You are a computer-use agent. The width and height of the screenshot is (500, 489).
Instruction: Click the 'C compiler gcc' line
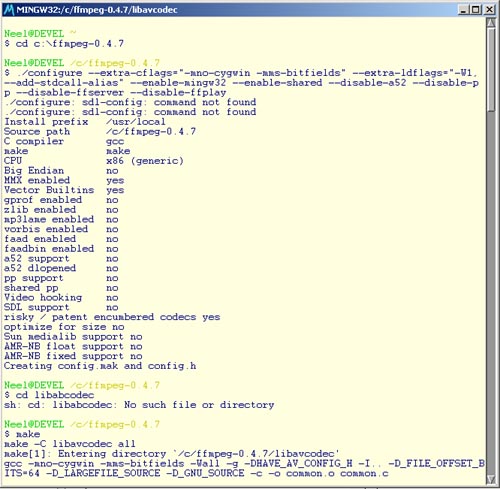[64, 141]
